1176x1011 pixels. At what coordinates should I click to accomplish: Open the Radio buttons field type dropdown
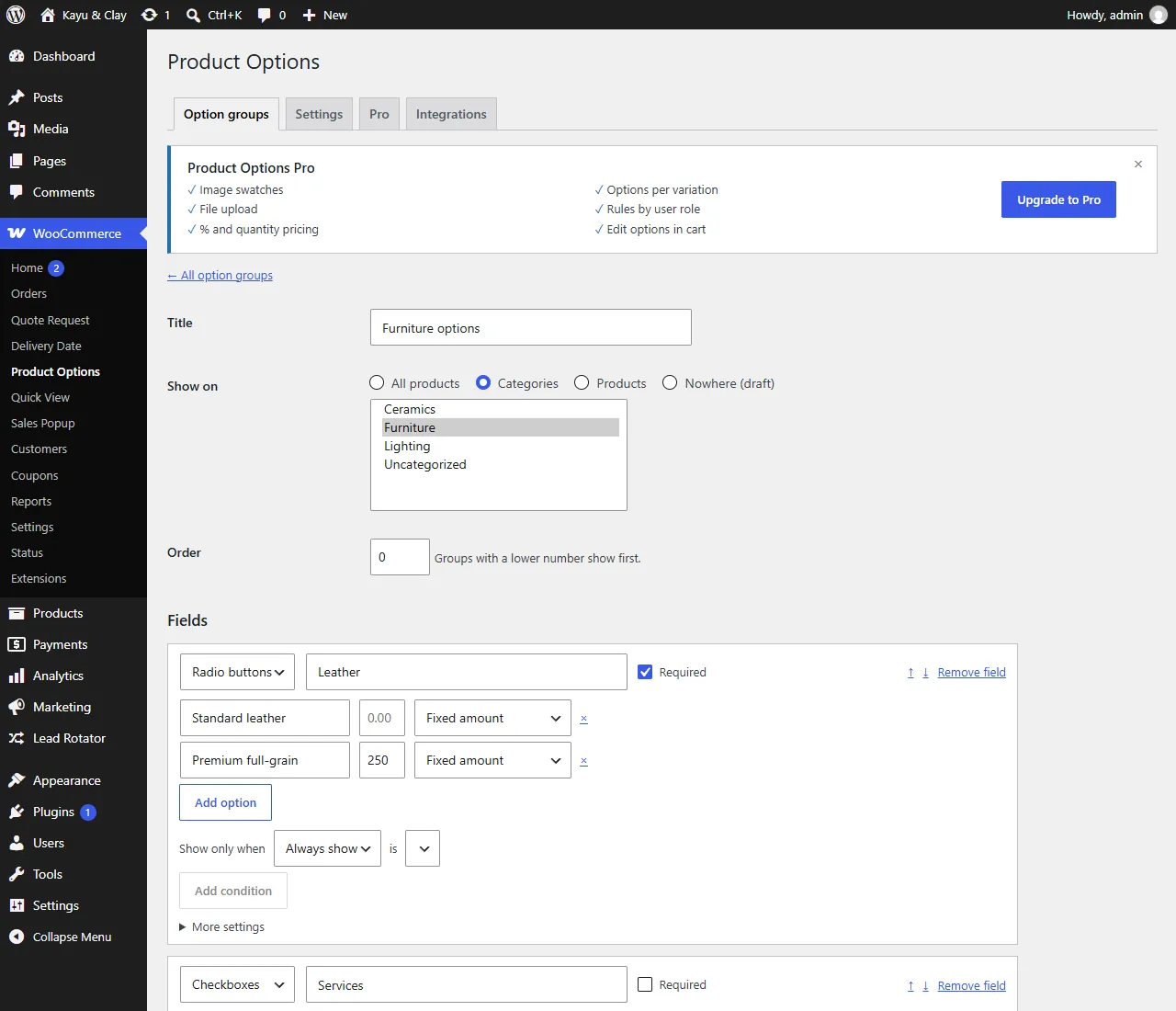point(237,672)
